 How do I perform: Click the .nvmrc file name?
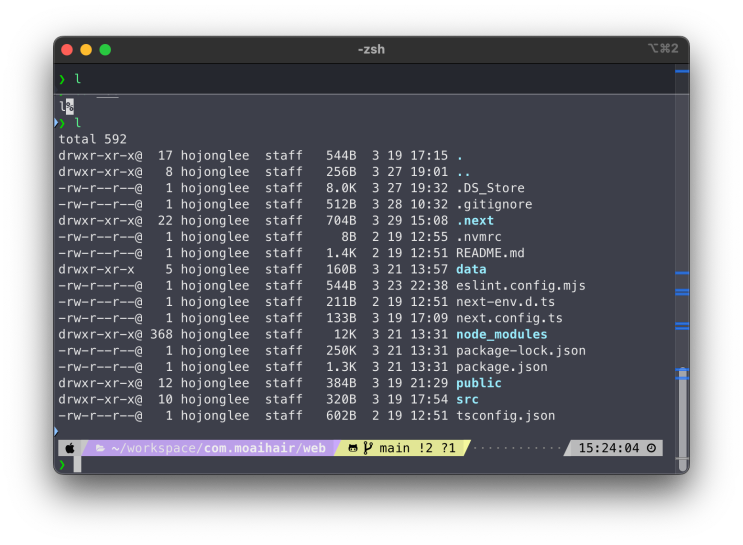(479, 237)
